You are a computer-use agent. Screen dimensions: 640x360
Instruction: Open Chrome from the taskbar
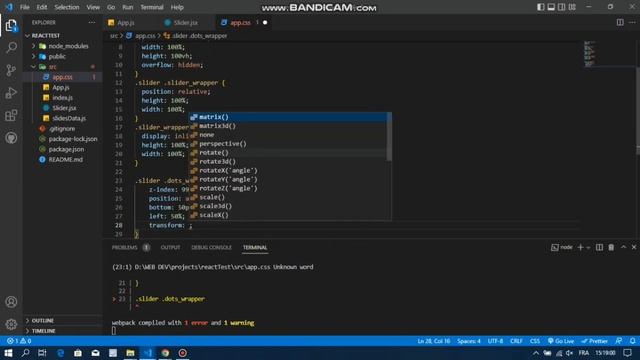coord(165,353)
